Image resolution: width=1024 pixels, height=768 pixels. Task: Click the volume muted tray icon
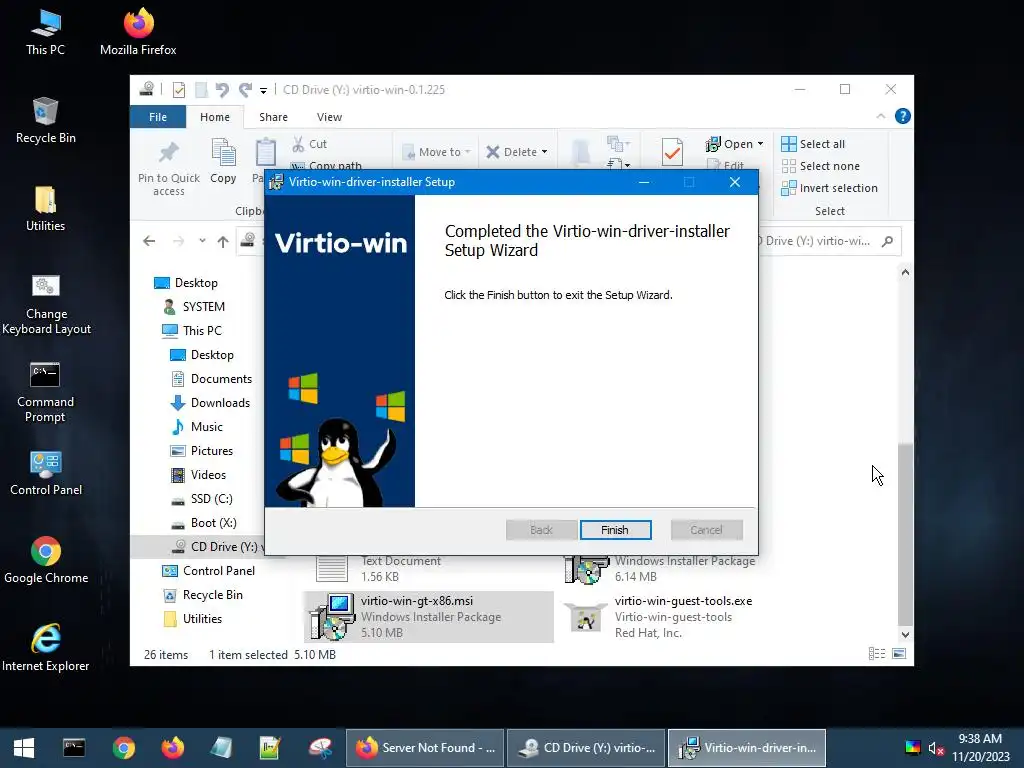click(936, 748)
